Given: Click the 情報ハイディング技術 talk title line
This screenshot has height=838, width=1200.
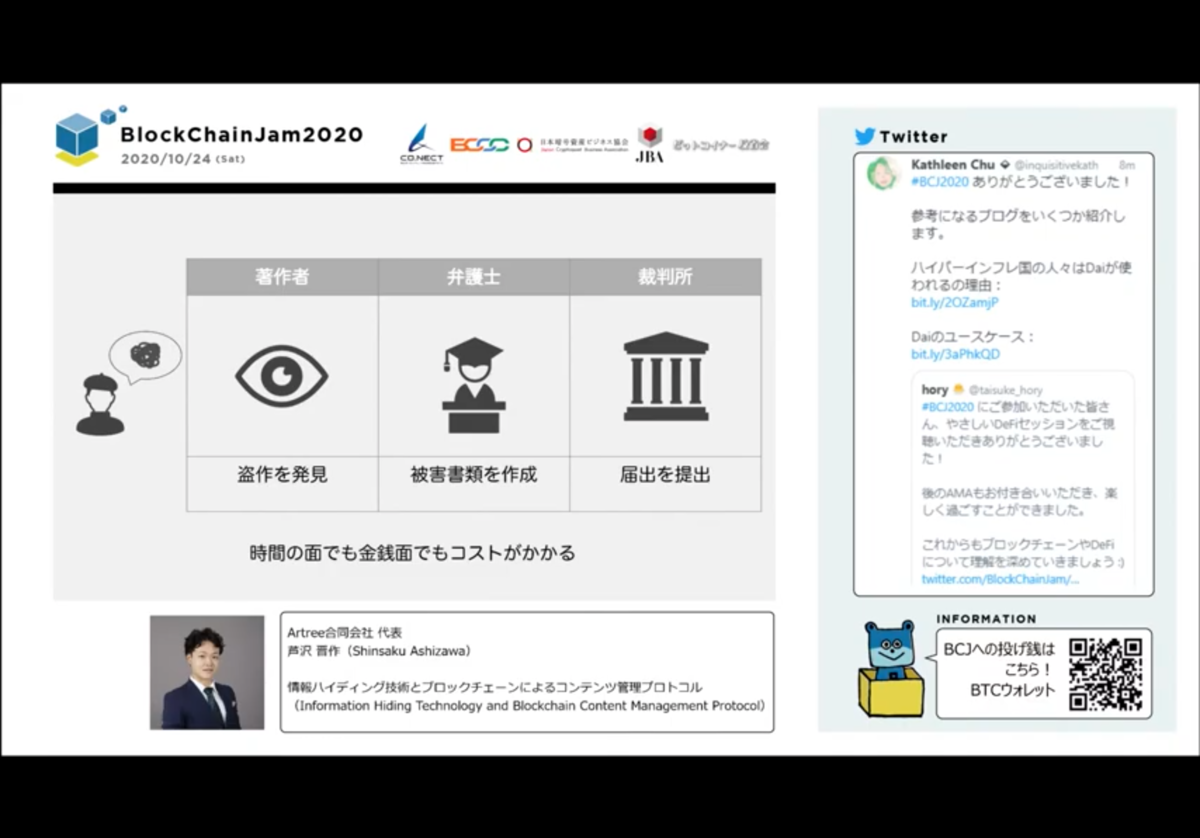Looking at the screenshot, I should point(495,687).
